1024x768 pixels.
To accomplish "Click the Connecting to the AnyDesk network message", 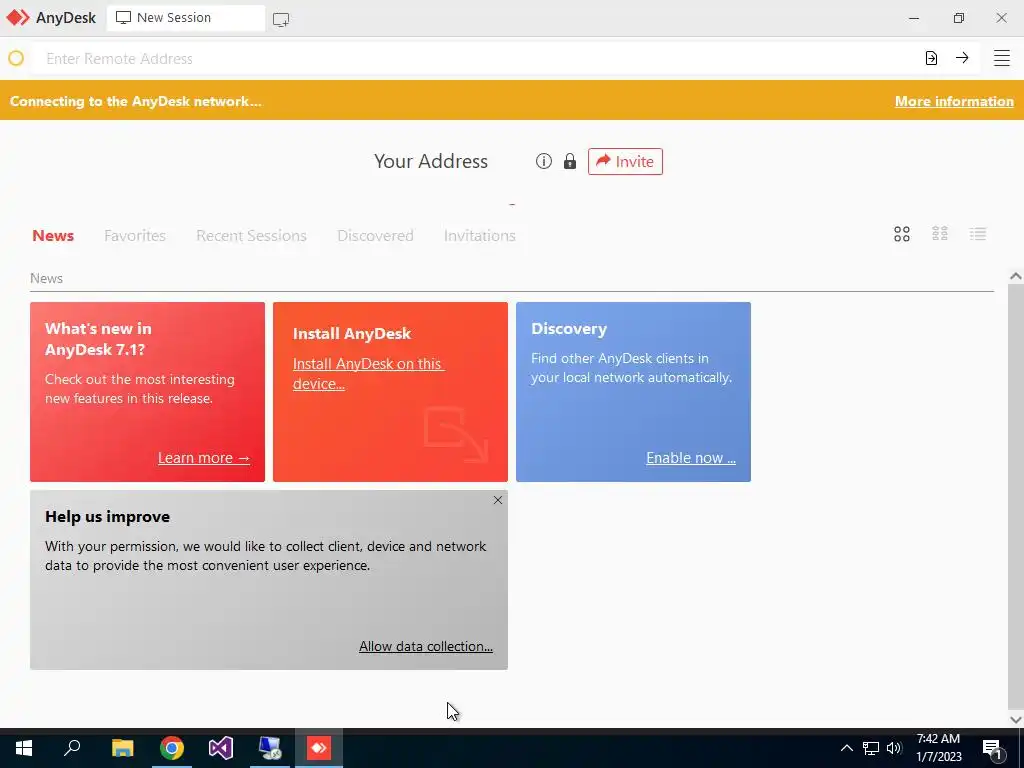I will point(136,101).
